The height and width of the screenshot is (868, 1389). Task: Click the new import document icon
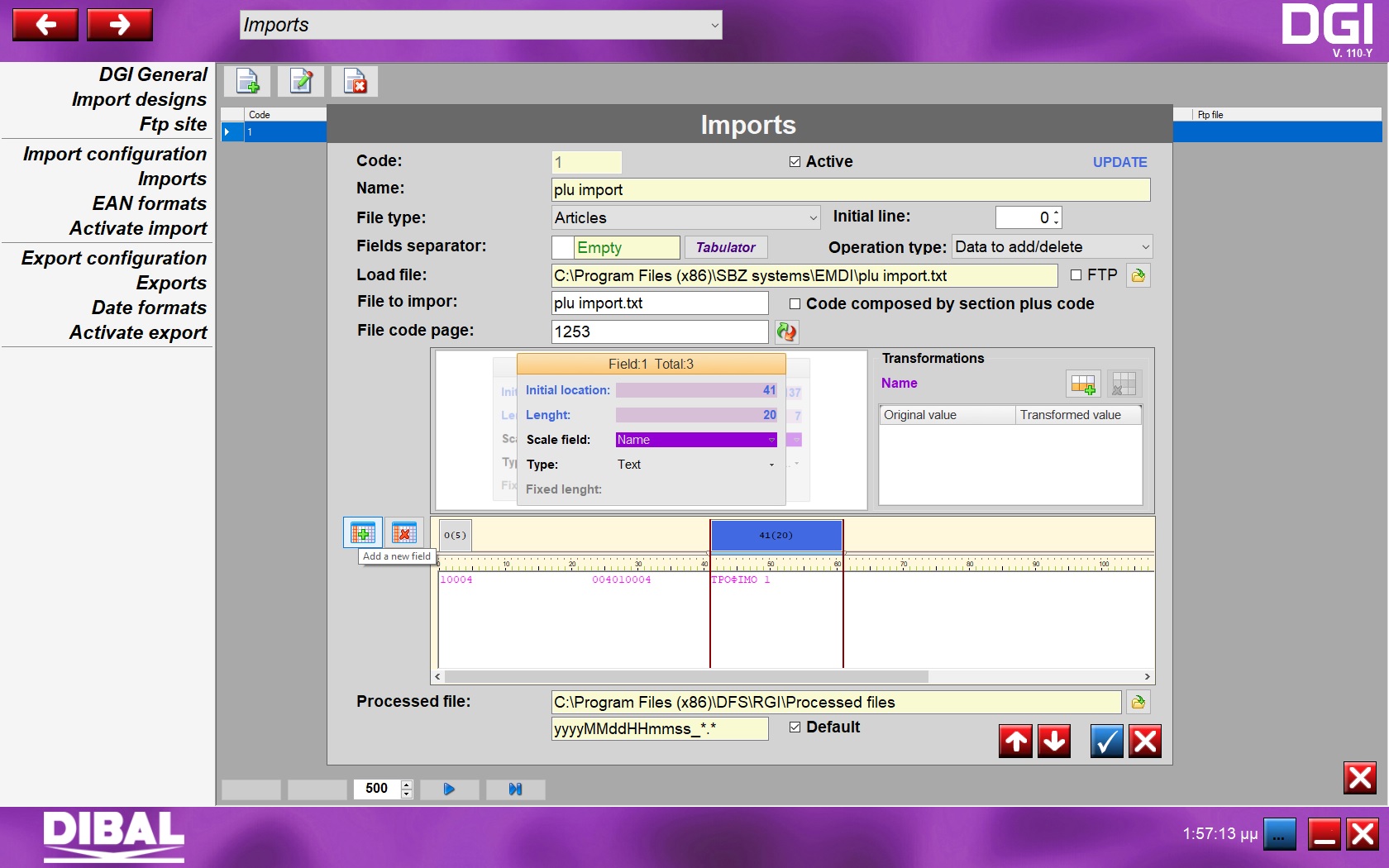(247, 82)
